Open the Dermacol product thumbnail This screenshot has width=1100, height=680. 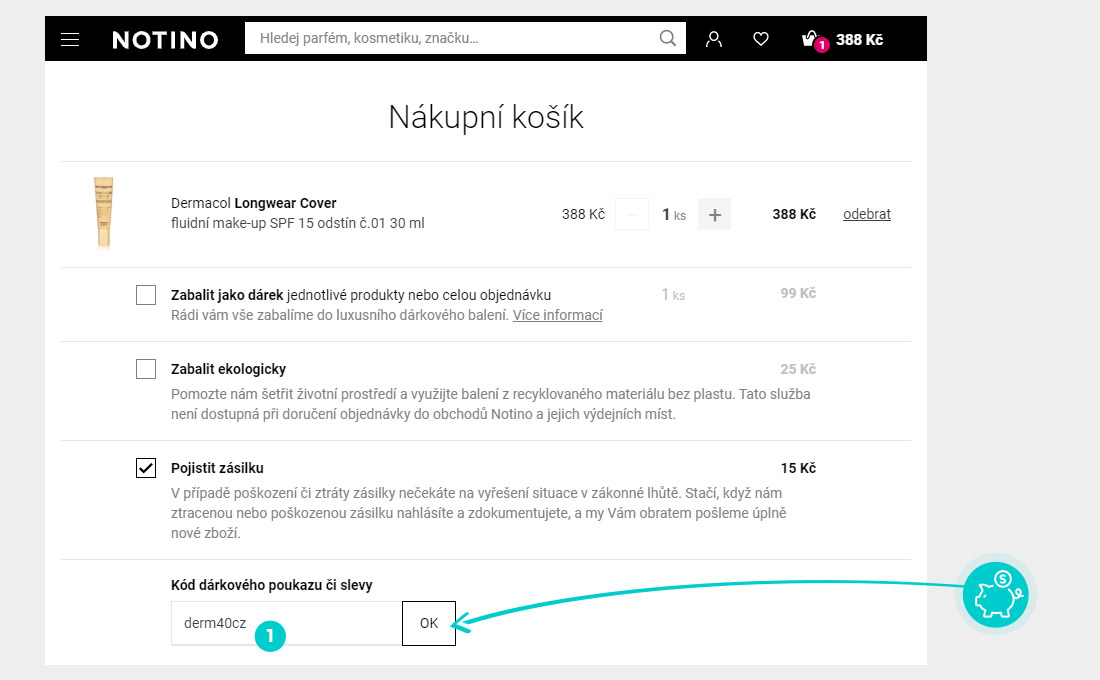(x=104, y=213)
